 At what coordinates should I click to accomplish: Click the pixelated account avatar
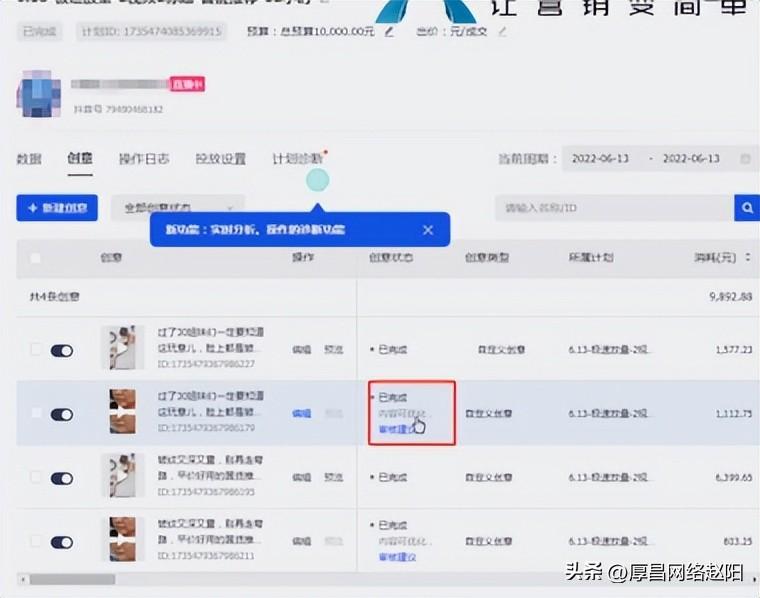point(39,94)
